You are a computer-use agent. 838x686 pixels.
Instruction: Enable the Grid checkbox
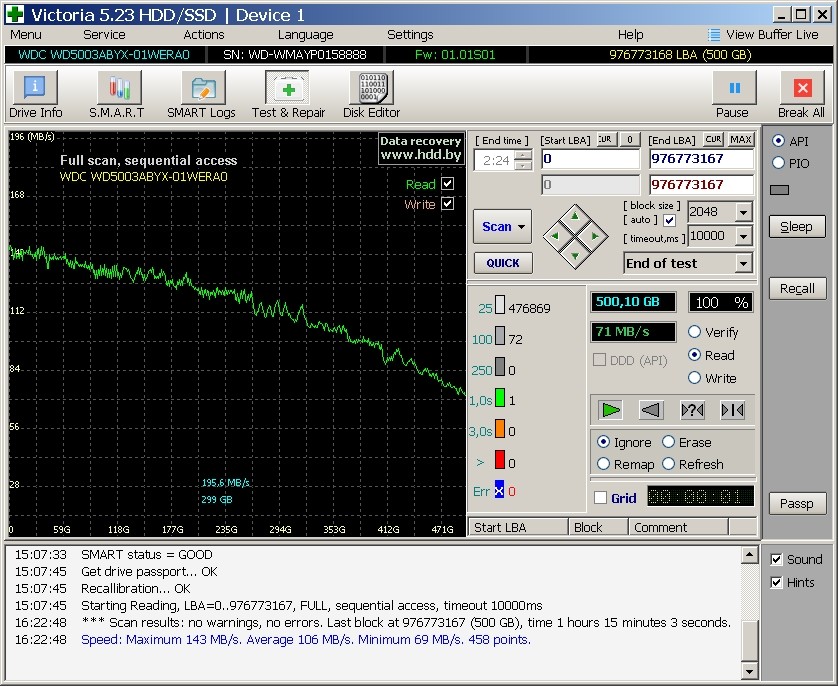pos(600,498)
